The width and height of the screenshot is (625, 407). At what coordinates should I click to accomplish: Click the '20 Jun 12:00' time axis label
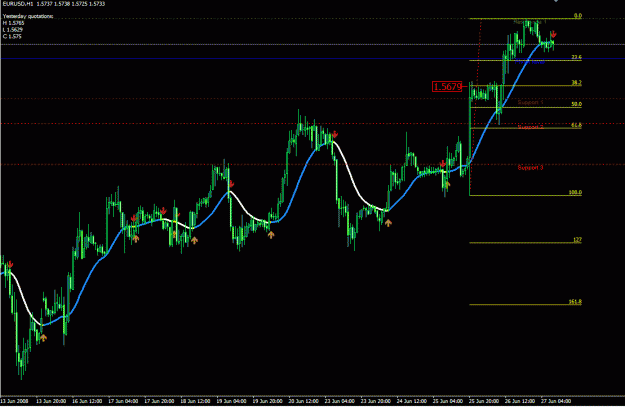(x=303, y=401)
